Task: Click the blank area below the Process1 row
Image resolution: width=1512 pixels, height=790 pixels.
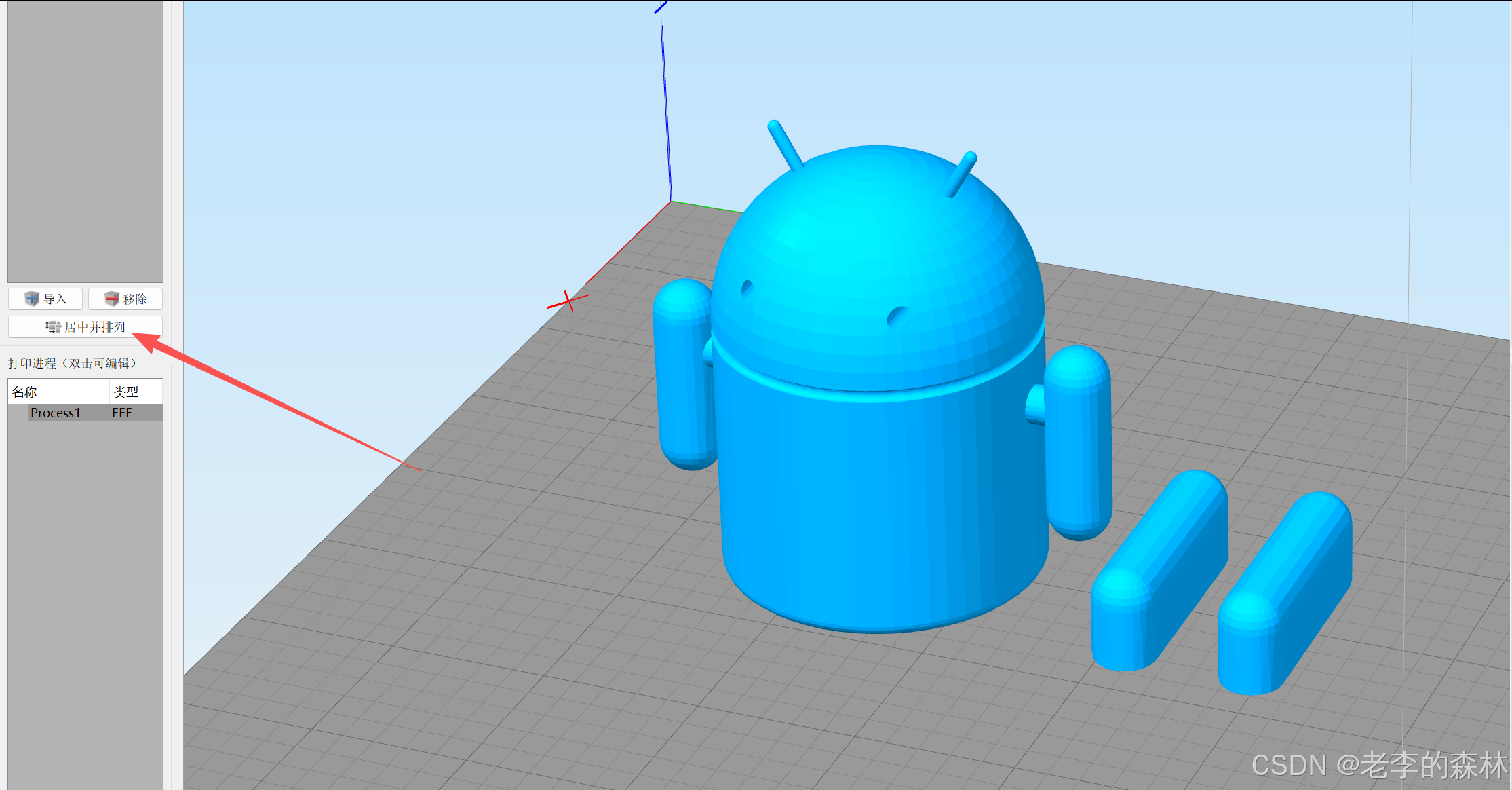Action: coord(85,577)
